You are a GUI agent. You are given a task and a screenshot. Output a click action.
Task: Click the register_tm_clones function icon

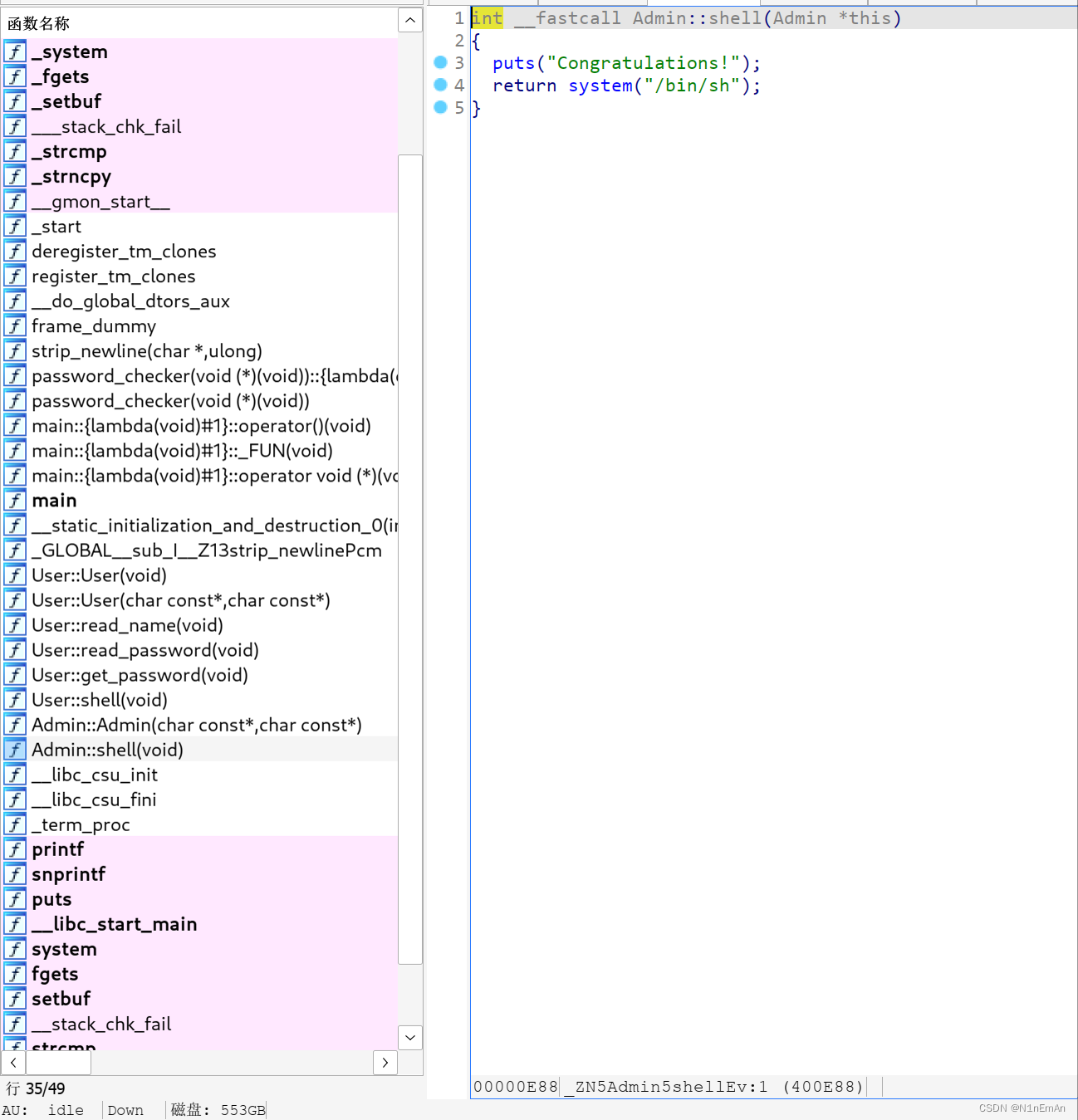15,276
